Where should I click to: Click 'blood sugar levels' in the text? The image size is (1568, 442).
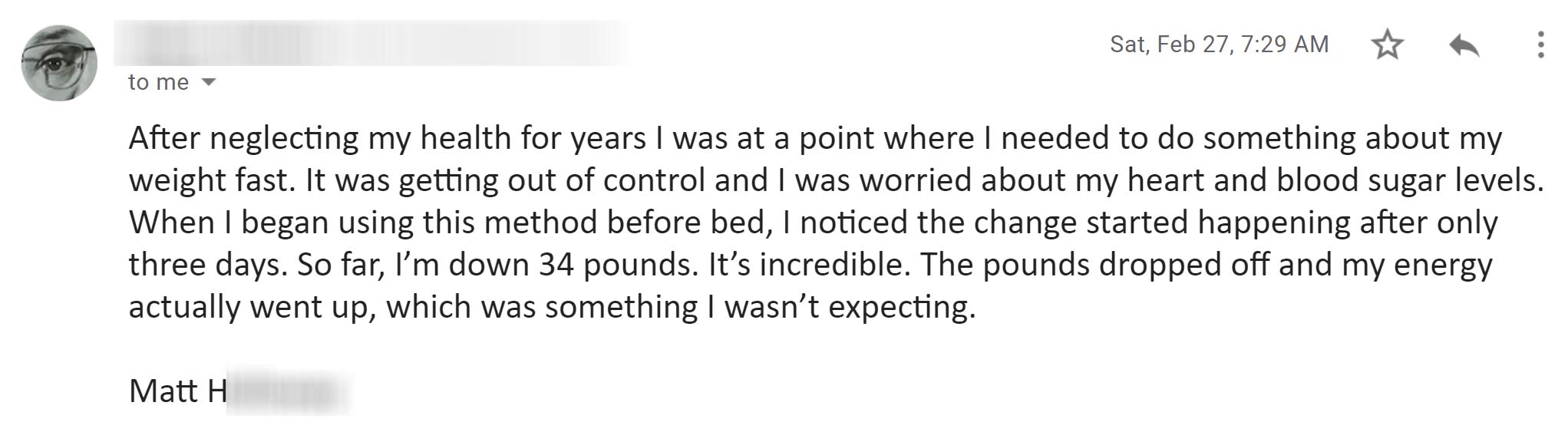1406,181
